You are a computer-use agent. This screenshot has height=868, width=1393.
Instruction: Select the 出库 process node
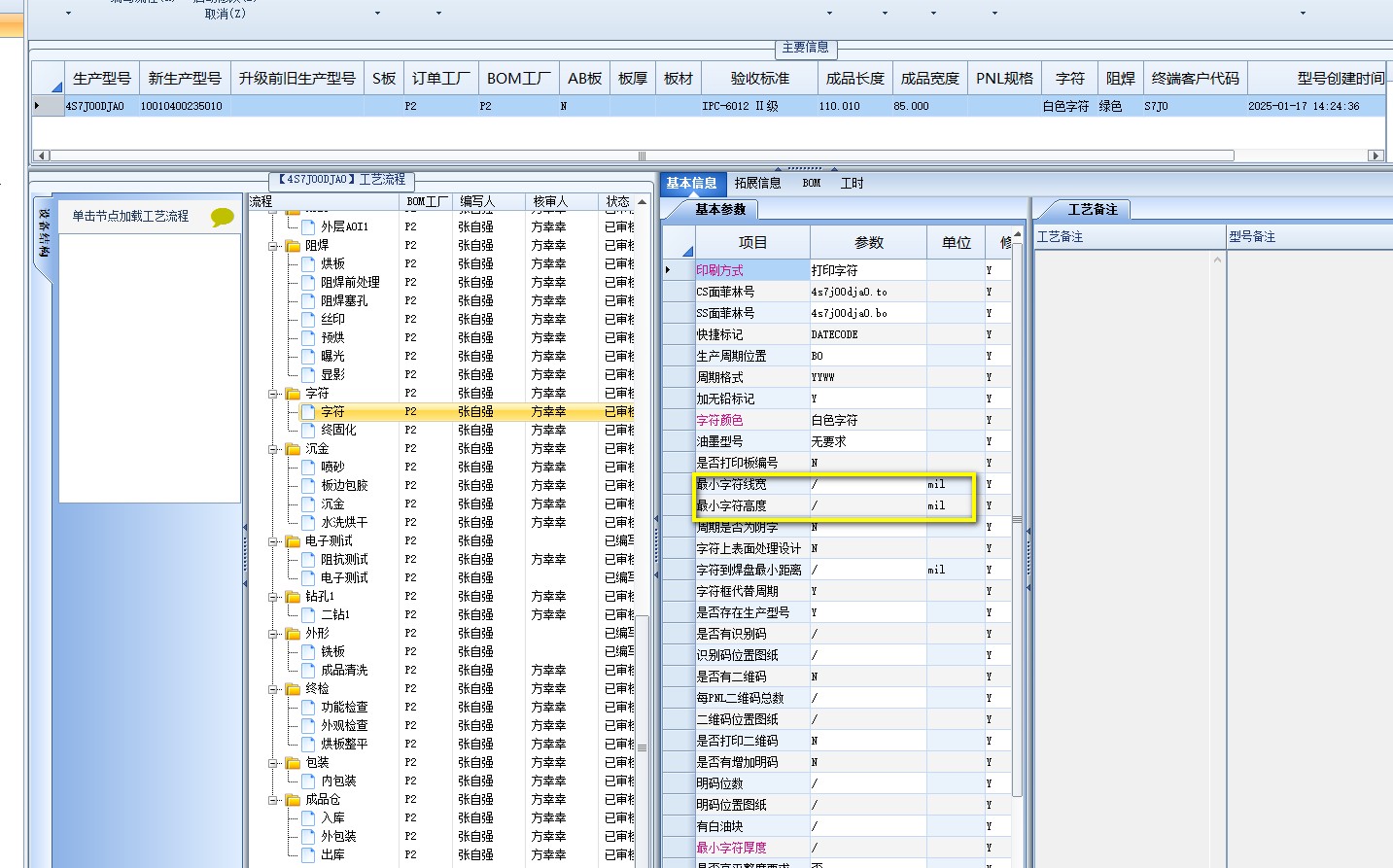coord(332,855)
